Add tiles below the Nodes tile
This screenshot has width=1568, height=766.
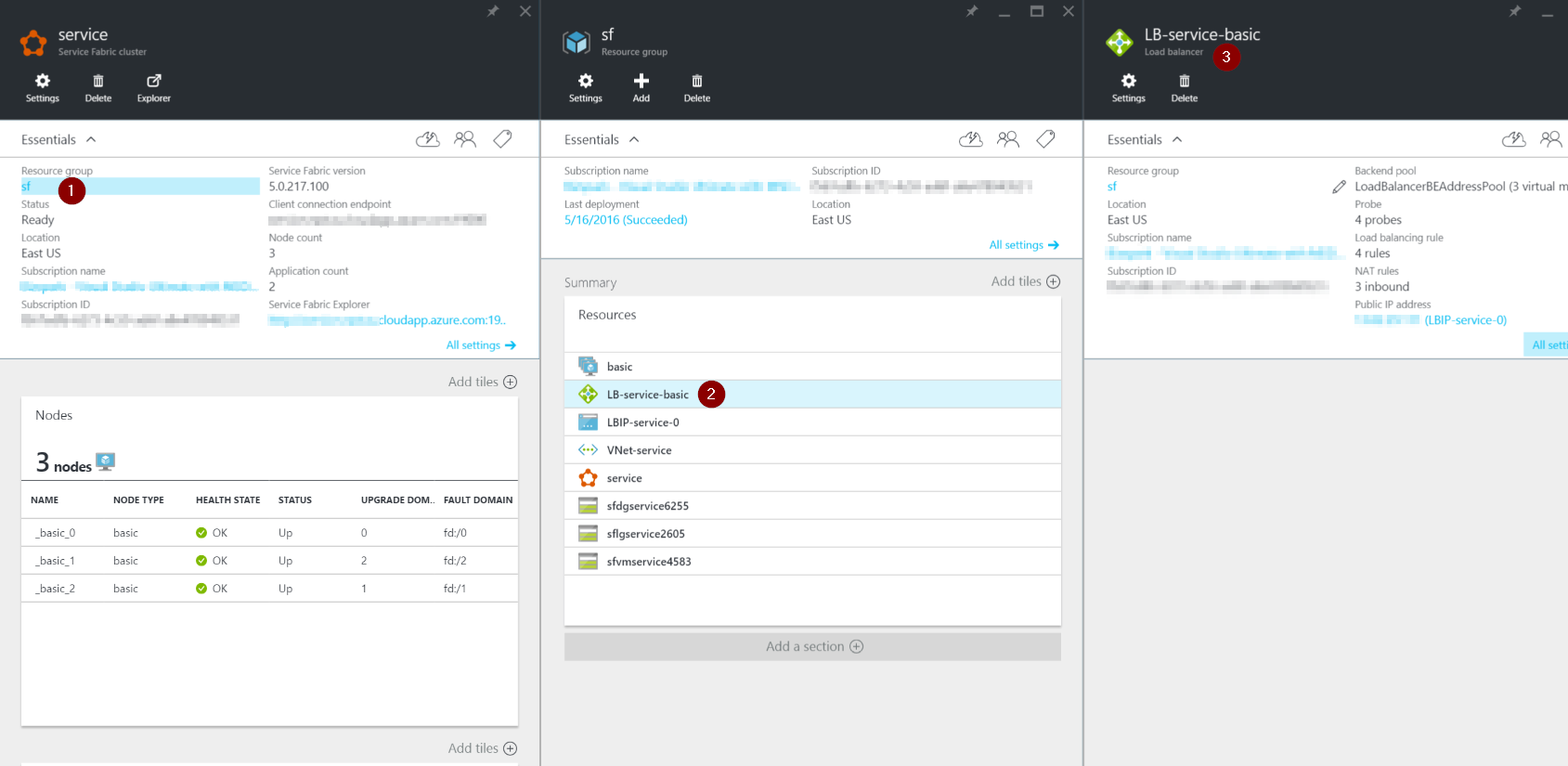(x=483, y=748)
